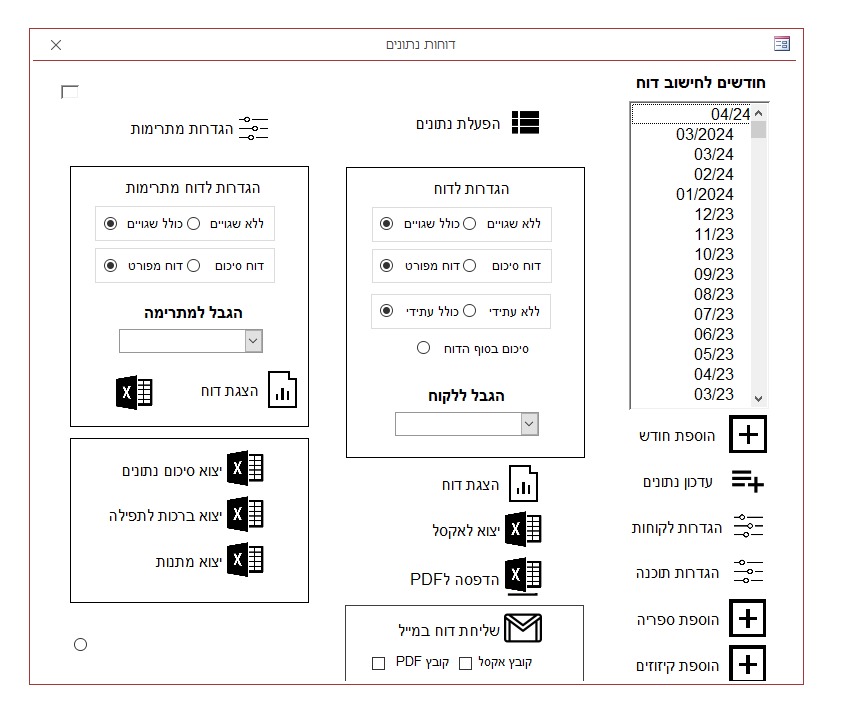Image resolution: width=852 pixels, height=717 pixels.
Task: Select month 04/24 in list
Action: pyautogui.click(x=691, y=114)
